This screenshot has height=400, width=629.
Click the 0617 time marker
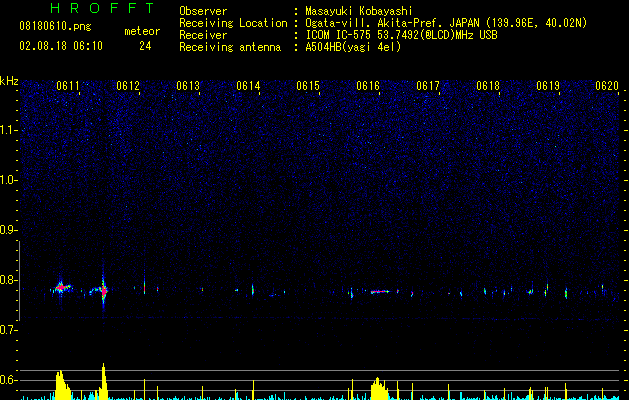428,86
